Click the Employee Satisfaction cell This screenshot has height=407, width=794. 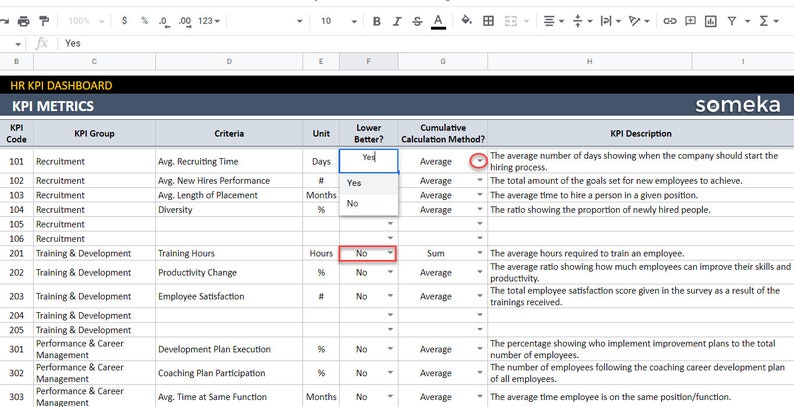(x=229, y=296)
